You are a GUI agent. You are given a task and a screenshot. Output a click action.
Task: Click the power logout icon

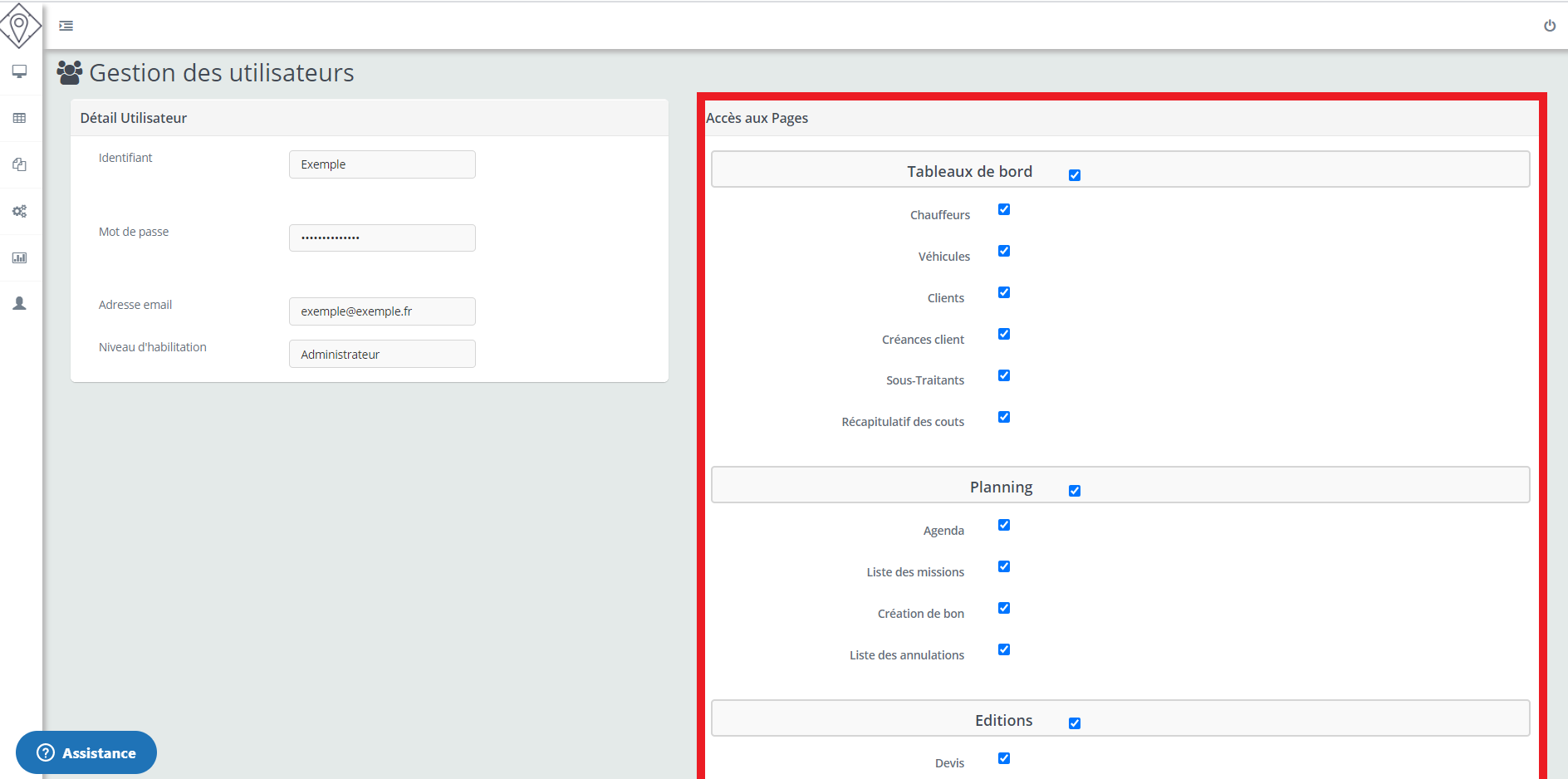(x=1550, y=26)
